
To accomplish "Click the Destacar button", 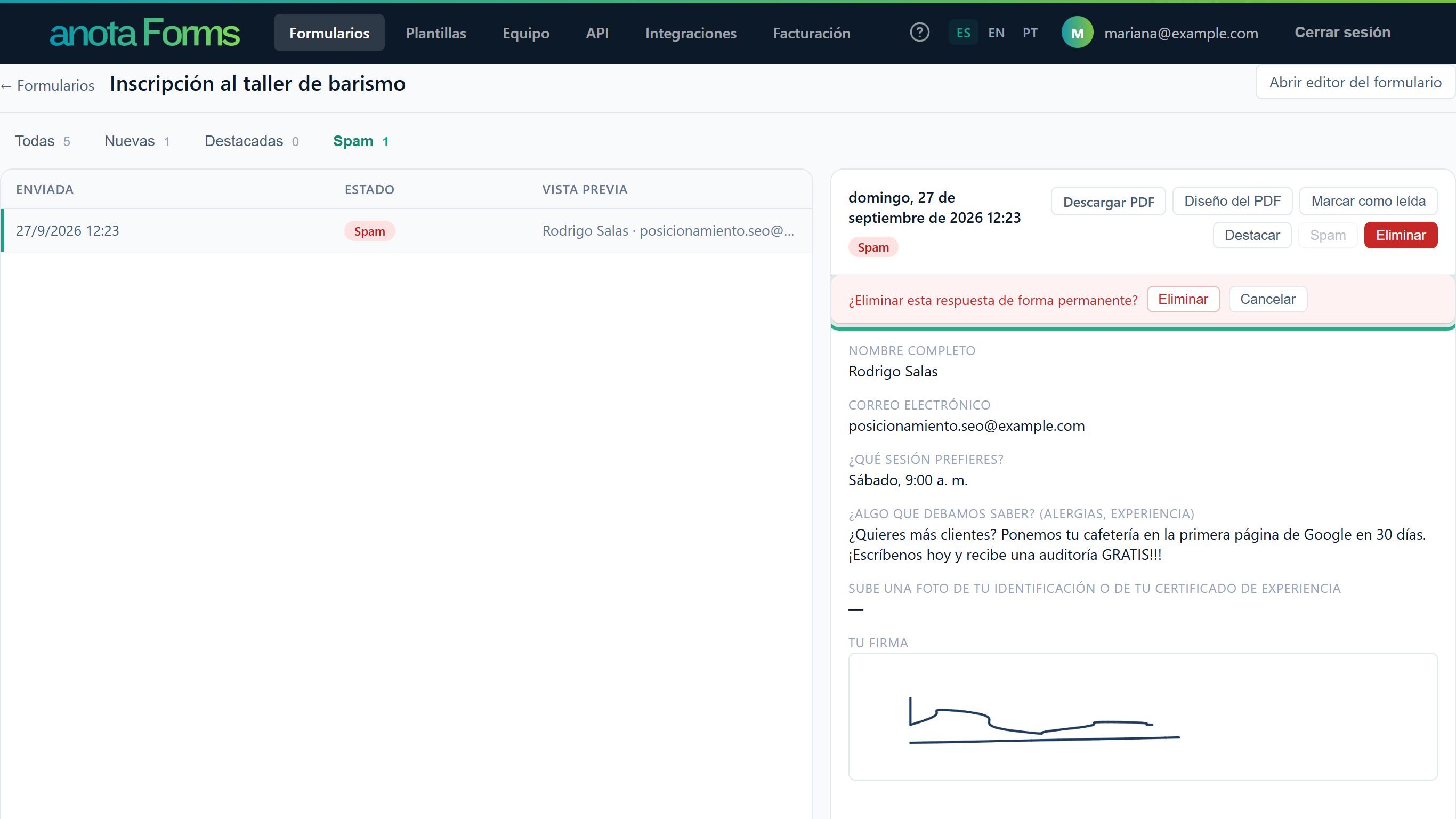I will (x=1252, y=235).
